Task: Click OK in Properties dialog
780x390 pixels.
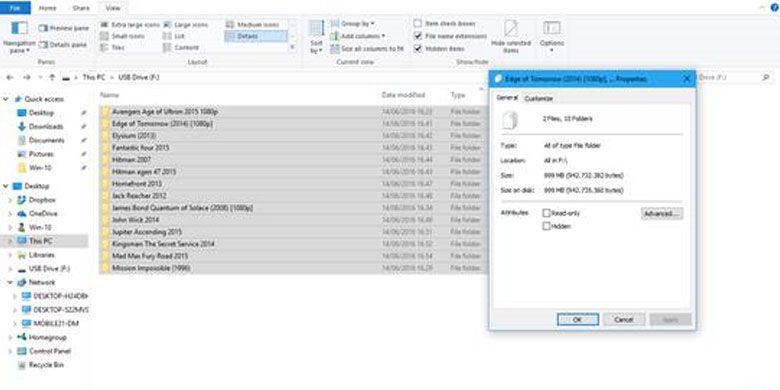Action: coord(578,319)
